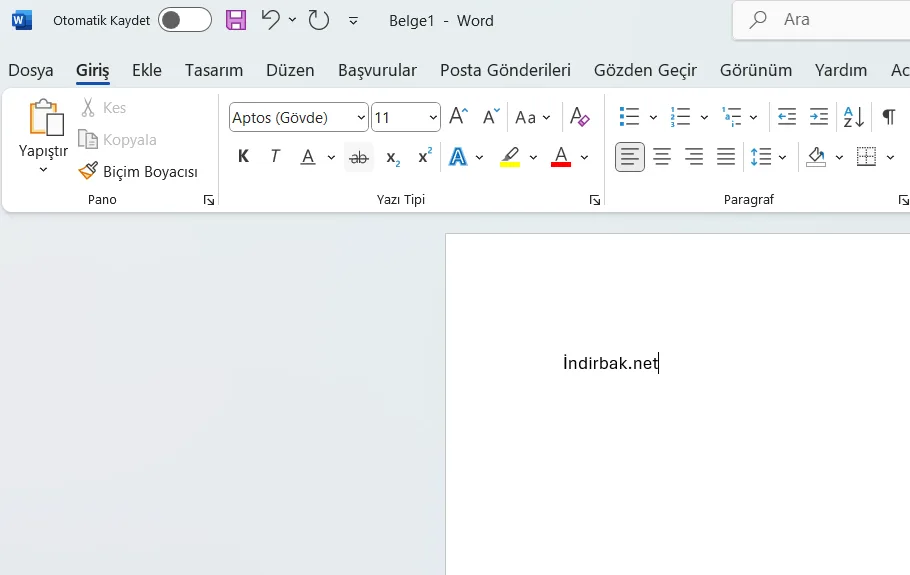Expand the underline style dropdown arrow
The width and height of the screenshot is (910, 575).
tap(331, 157)
